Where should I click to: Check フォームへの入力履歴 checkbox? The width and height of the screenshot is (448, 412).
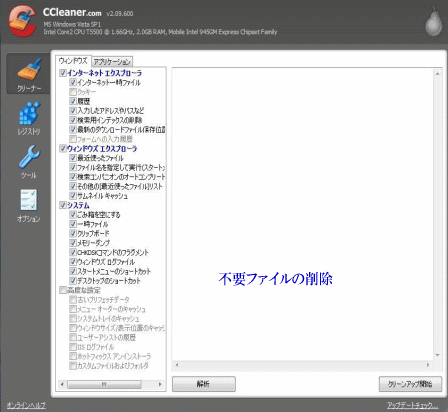(73, 138)
